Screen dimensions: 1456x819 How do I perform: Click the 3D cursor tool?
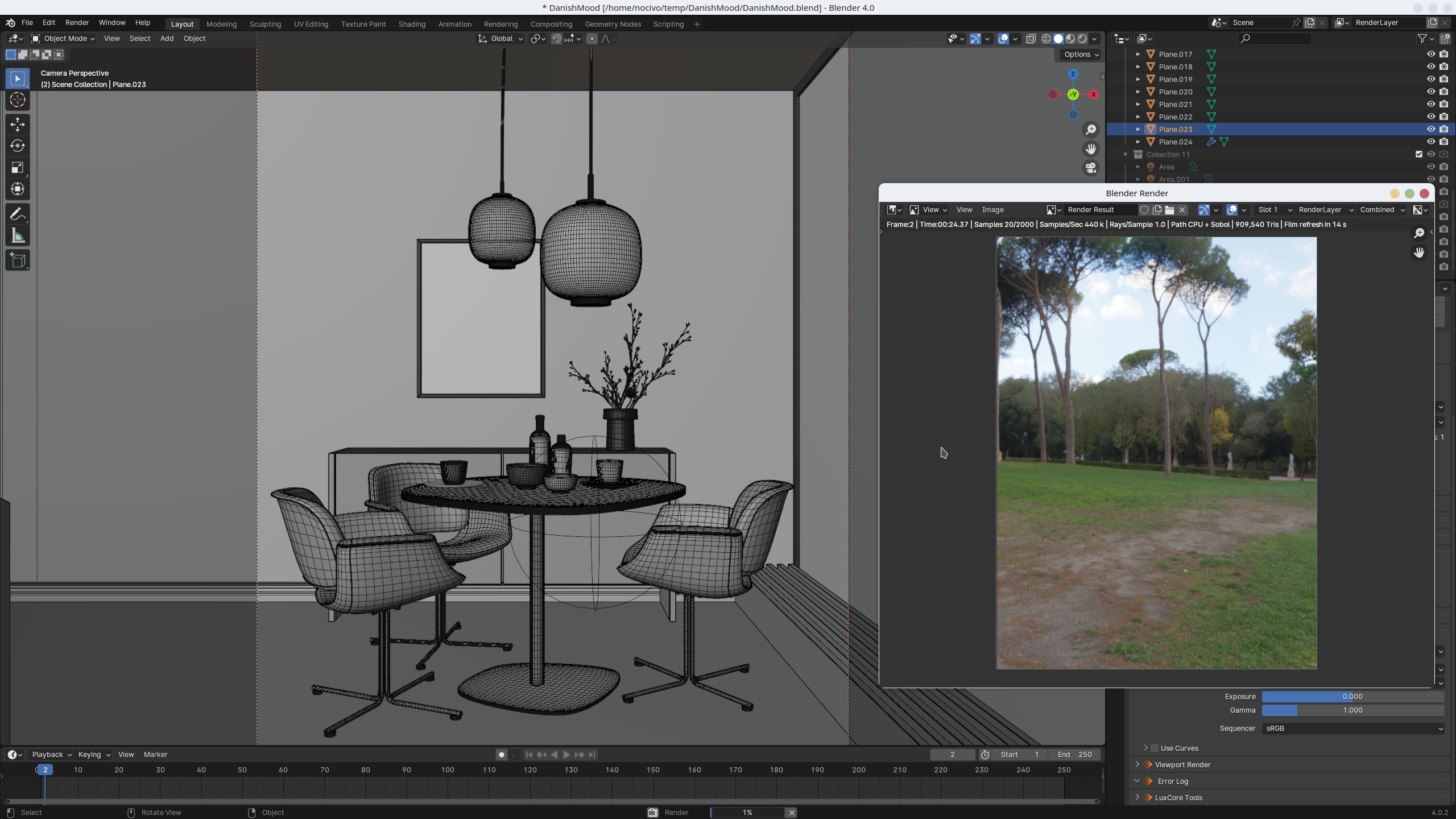pyautogui.click(x=17, y=100)
